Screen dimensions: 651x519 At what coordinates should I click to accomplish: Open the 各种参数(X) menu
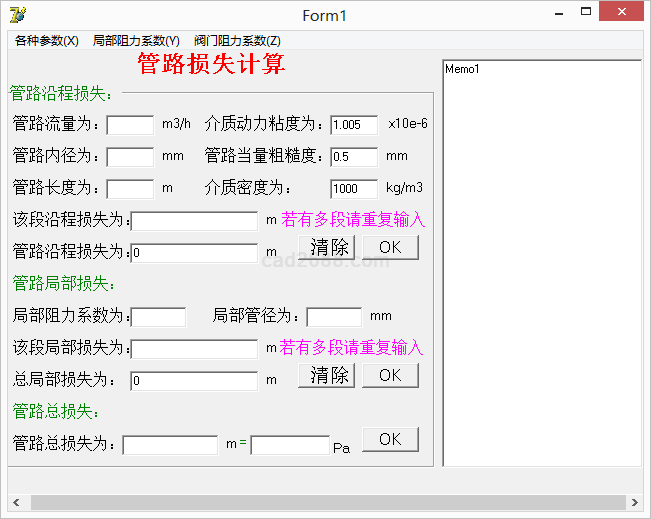click(46, 41)
